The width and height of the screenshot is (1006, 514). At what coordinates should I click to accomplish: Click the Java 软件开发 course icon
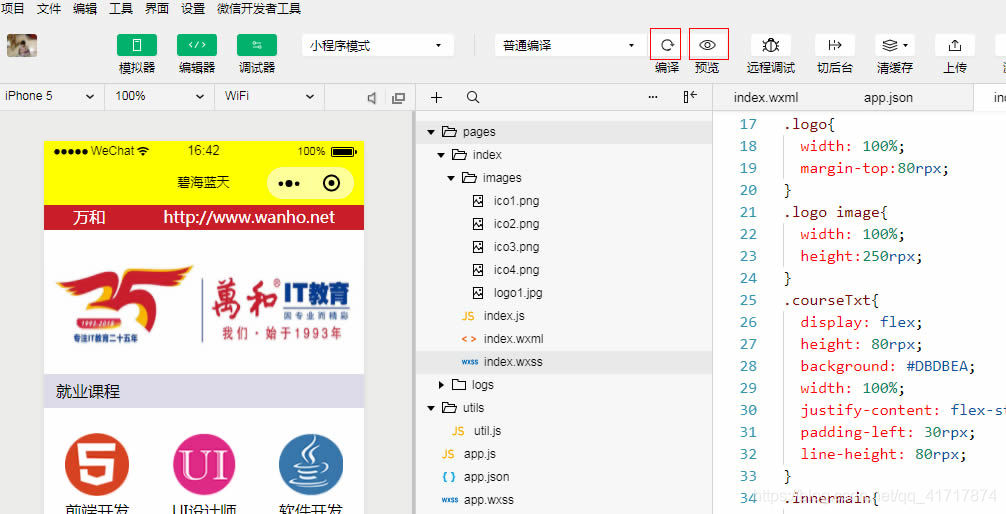(311, 465)
